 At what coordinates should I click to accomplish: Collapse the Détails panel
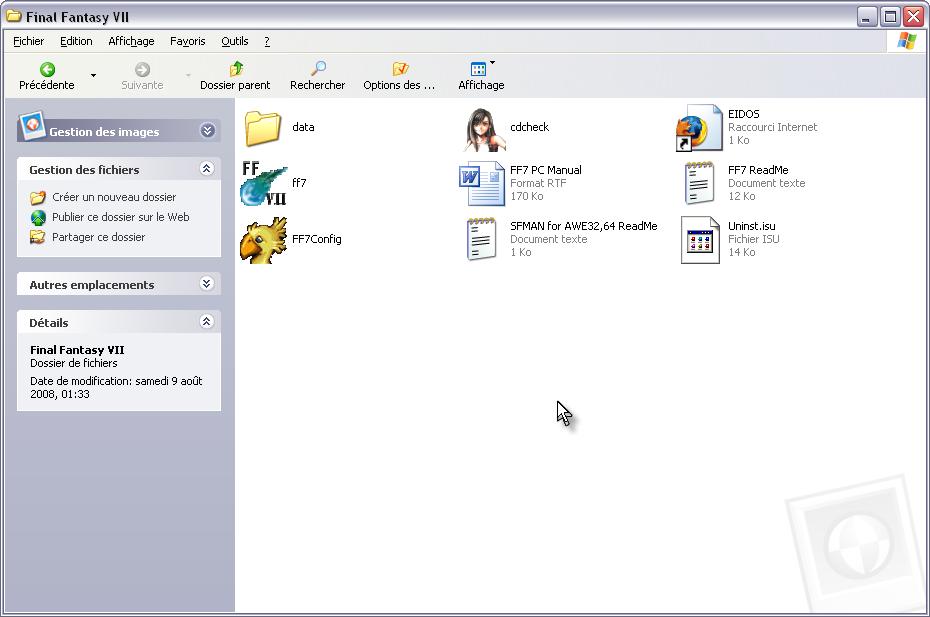207,322
